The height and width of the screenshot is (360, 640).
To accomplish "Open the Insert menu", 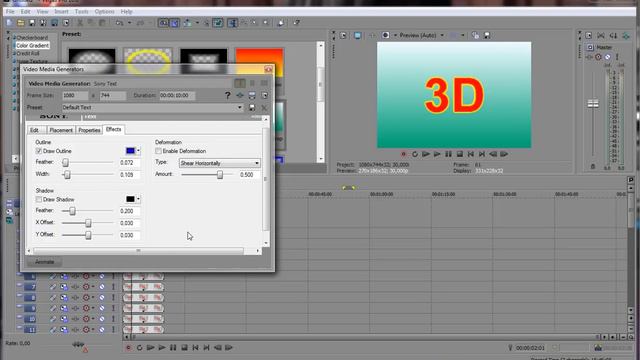I will point(61,12).
